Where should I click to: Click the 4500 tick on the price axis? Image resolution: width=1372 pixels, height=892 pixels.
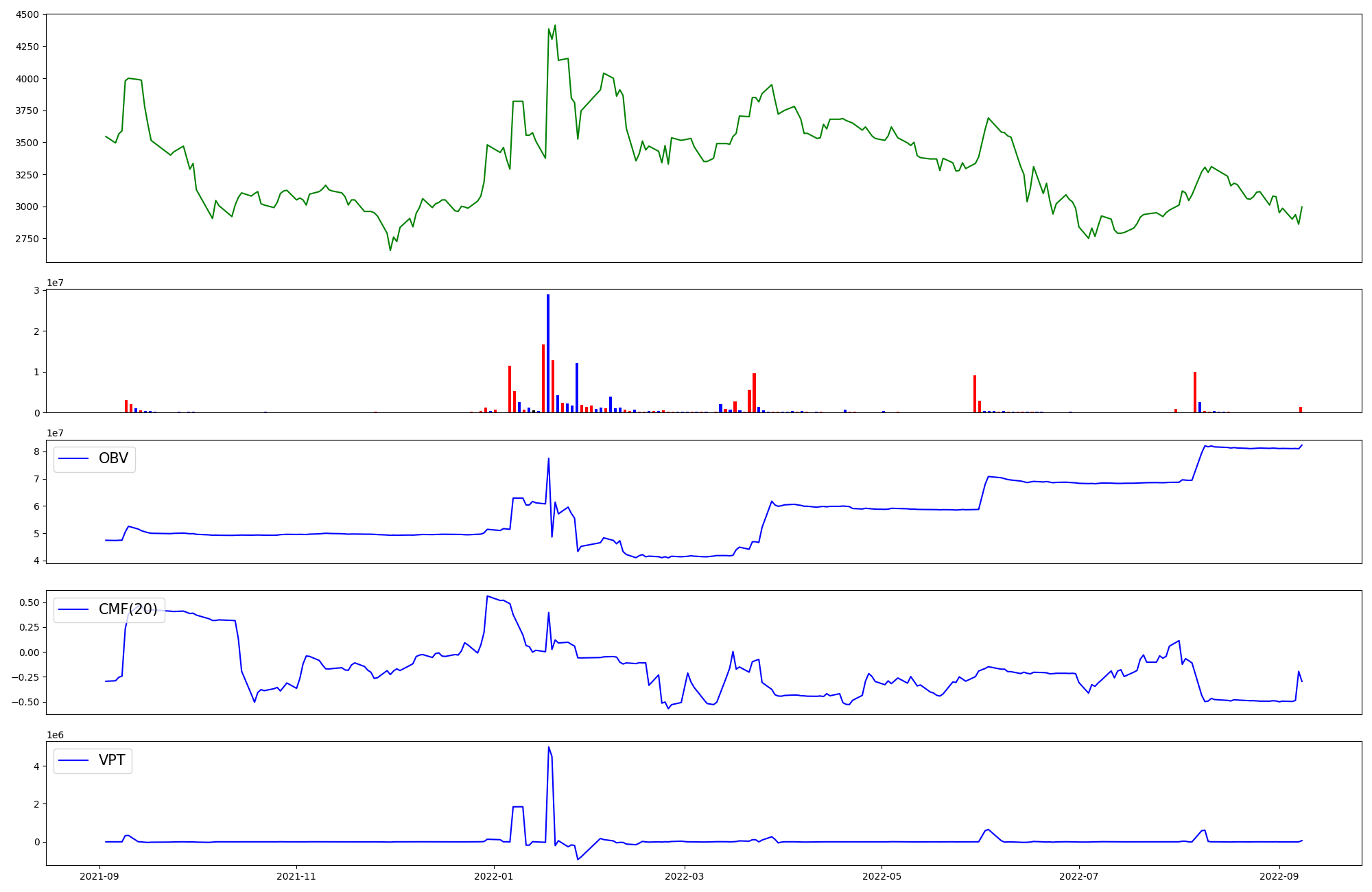27,14
